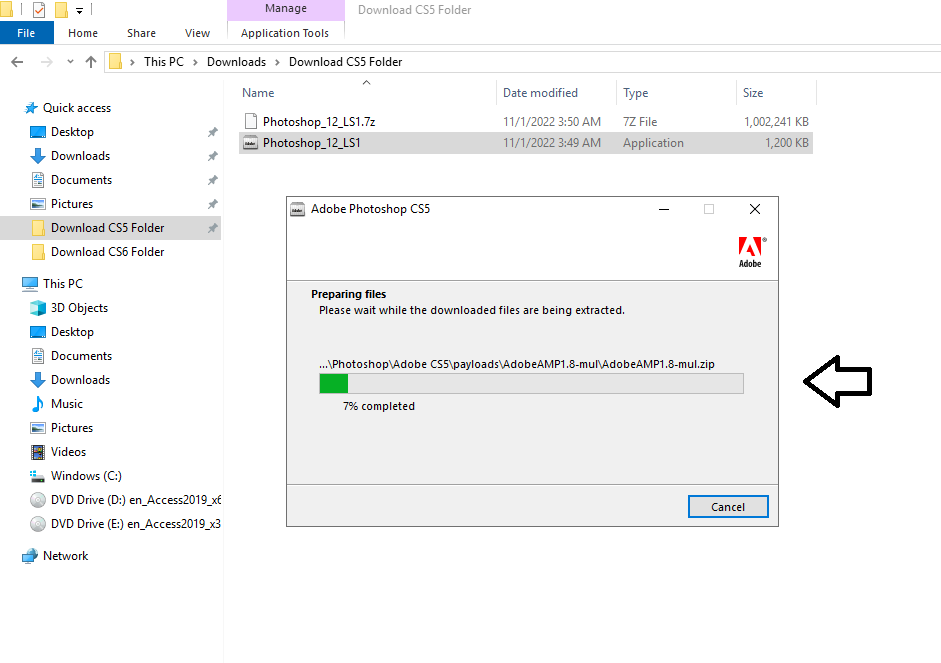This screenshot has height=663, width=941.
Task: Click the new folder quick access icon
Action: 61,10
